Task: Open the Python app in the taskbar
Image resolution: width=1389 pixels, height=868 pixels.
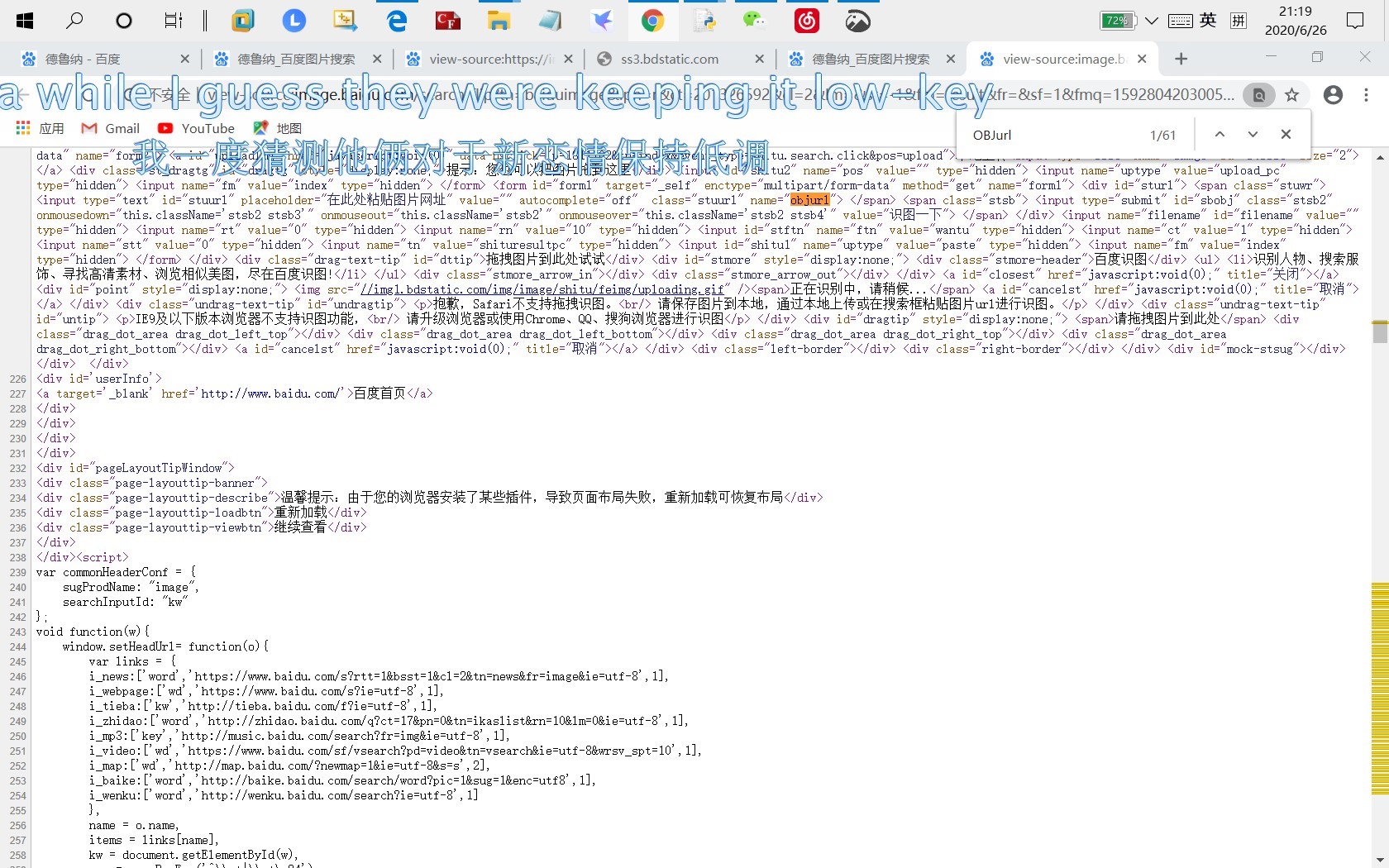Action: [704, 21]
